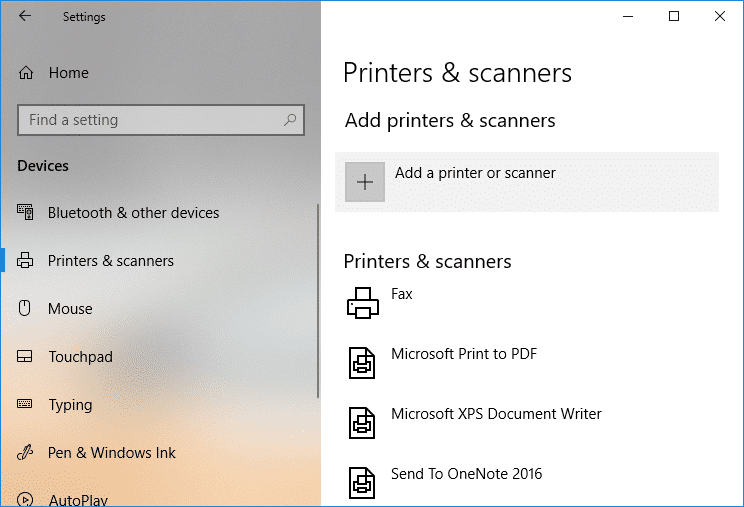Select the Touchpad sidebar icon
Image resolution: width=744 pixels, height=507 pixels.
pyautogui.click(x=25, y=356)
